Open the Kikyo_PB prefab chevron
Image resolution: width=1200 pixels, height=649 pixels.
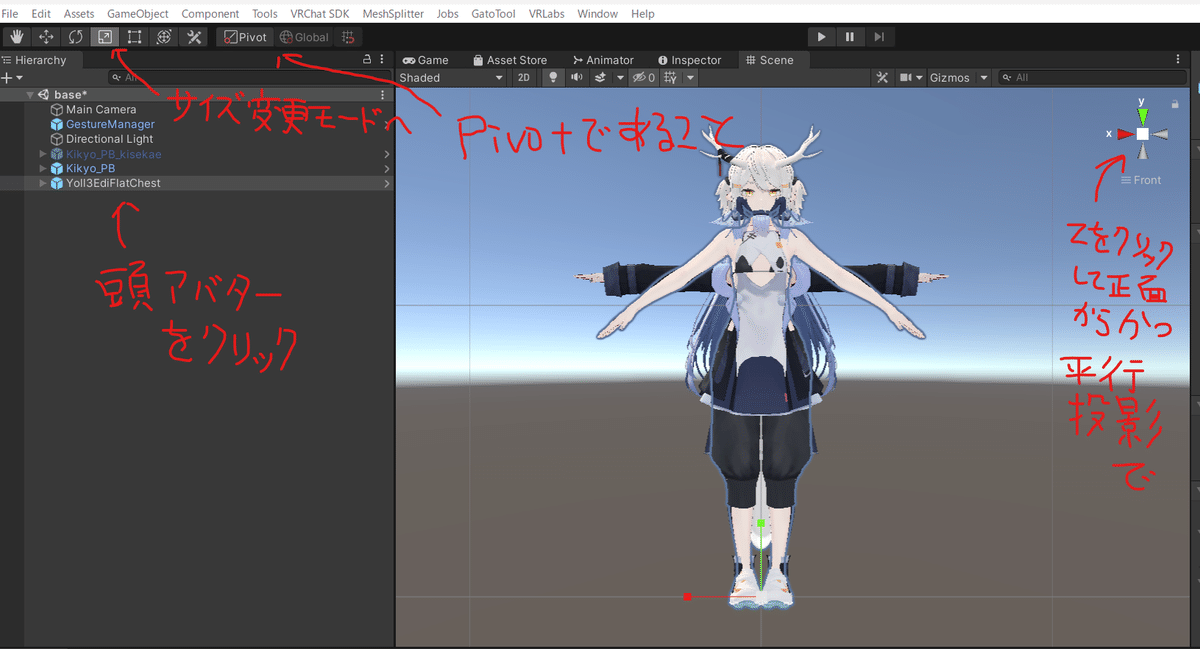387,169
